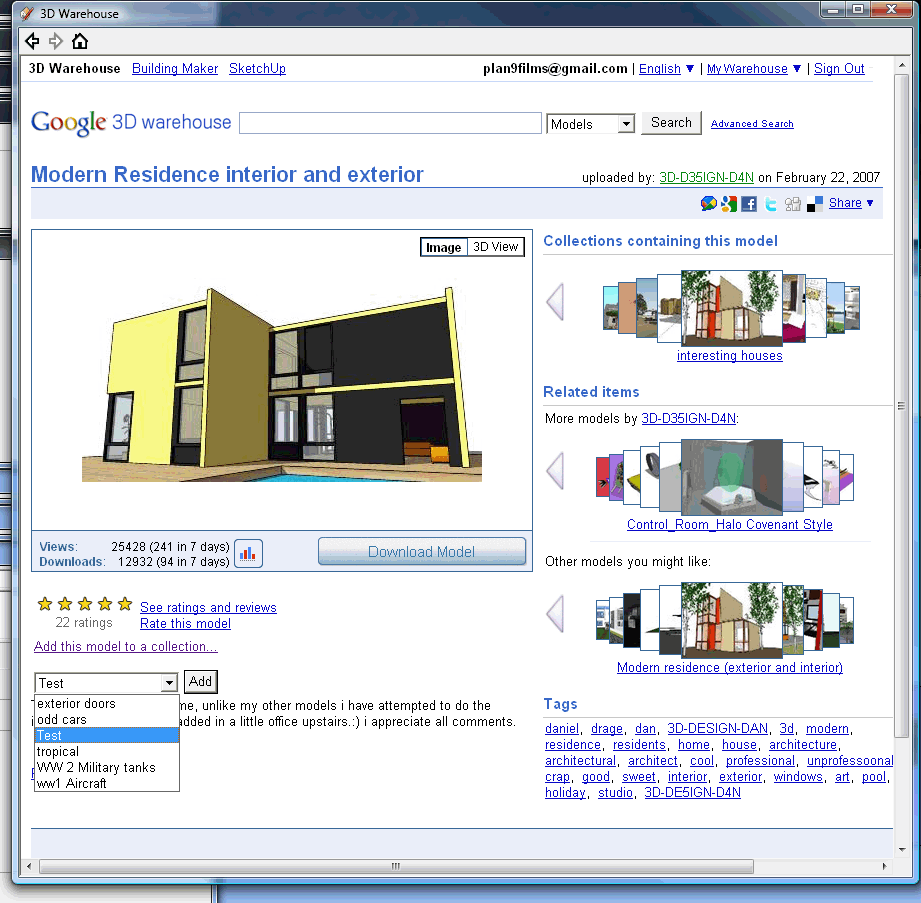Expand the Share dropdown arrow

[871, 203]
